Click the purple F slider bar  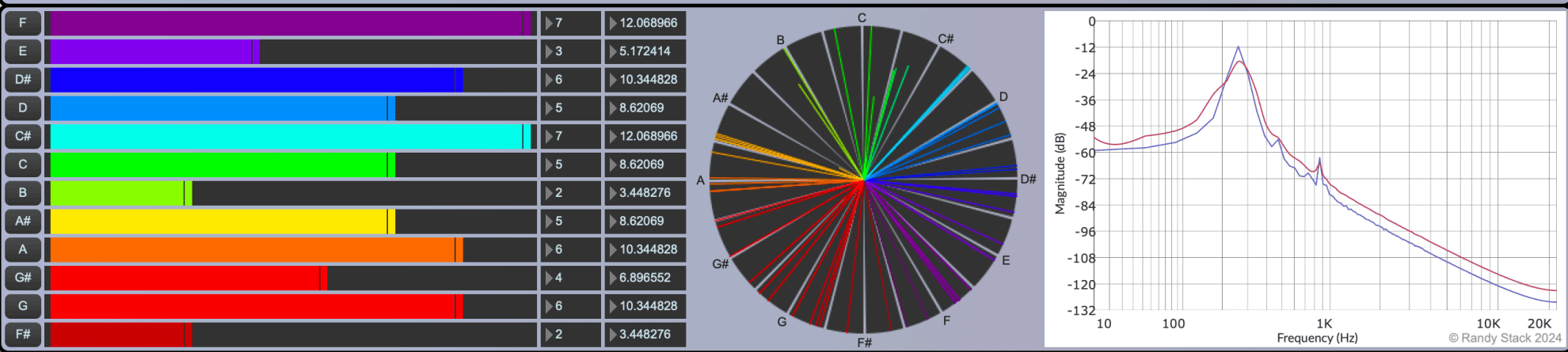[x=290, y=23]
